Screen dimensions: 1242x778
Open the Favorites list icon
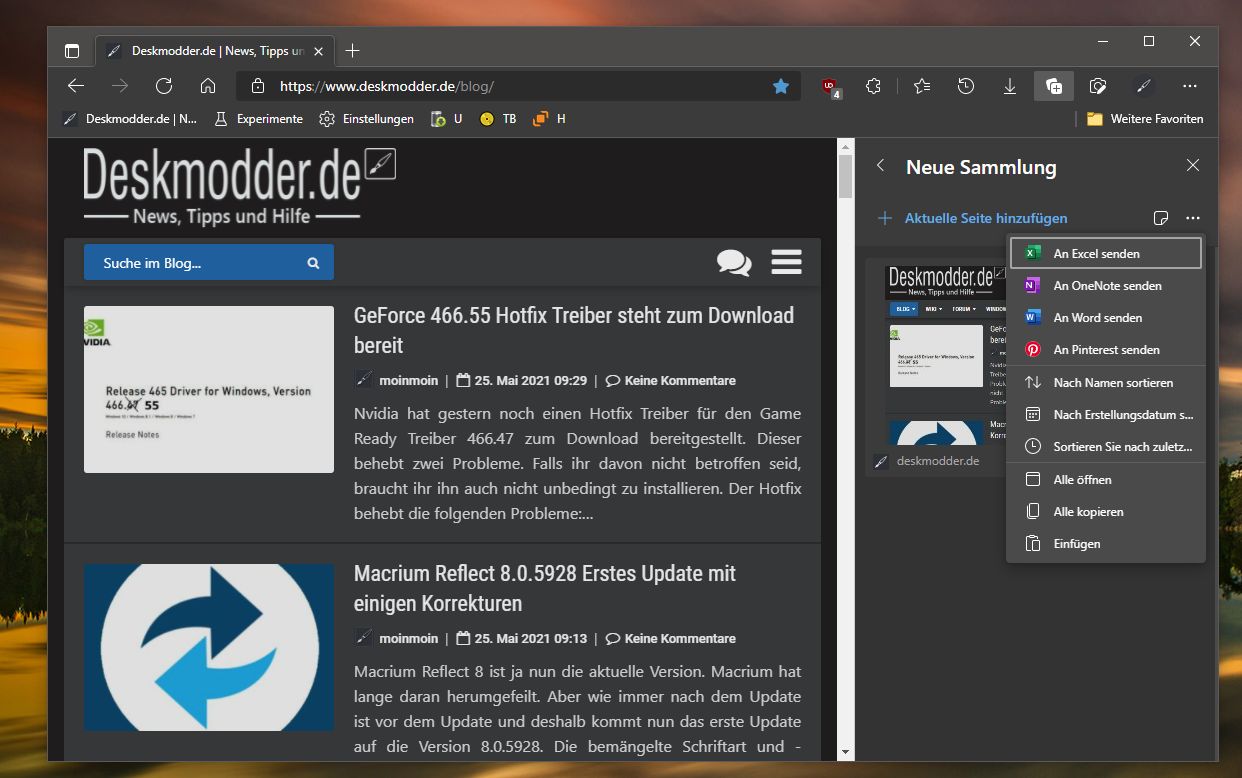point(922,86)
